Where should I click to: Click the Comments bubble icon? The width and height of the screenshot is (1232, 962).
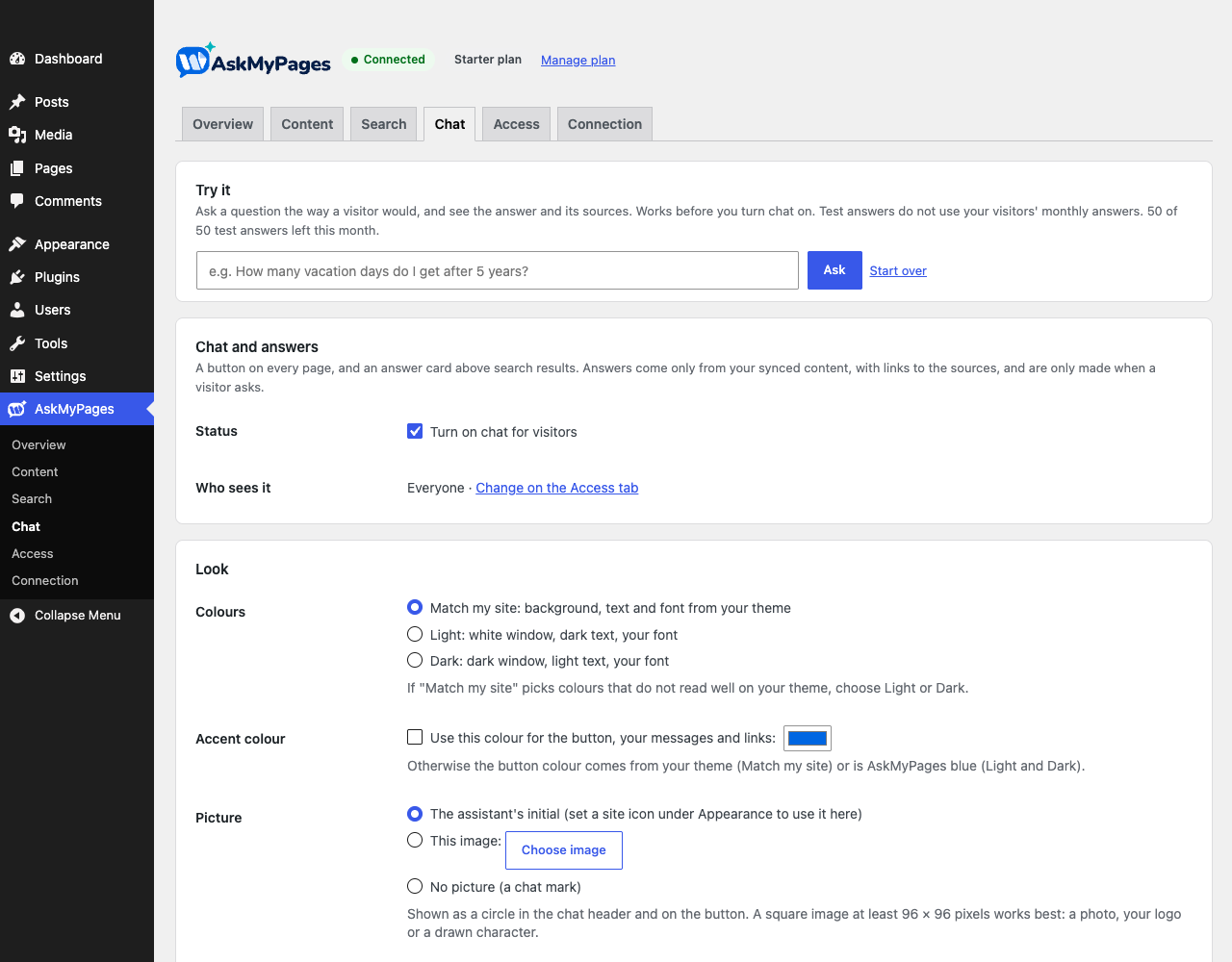coord(17,201)
